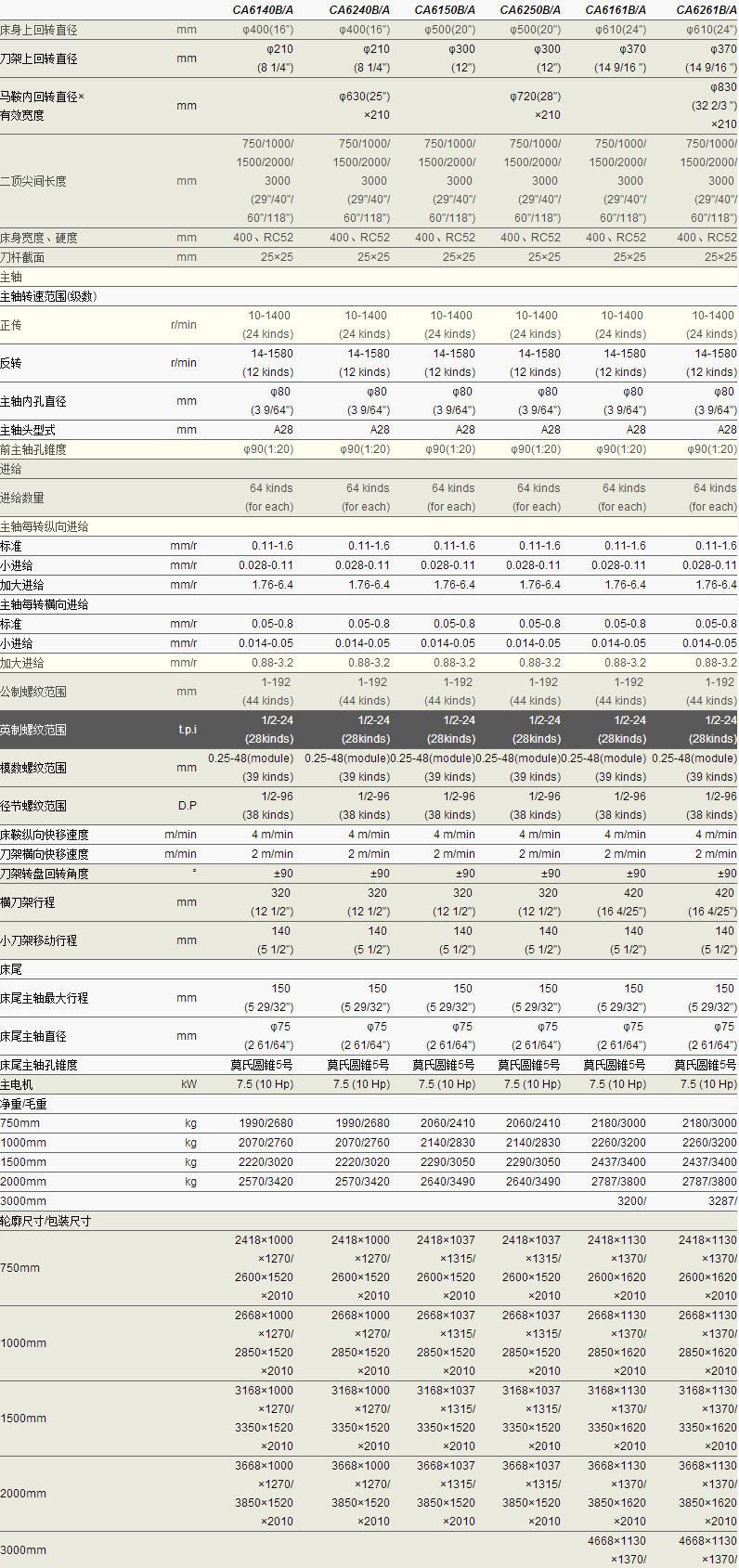Click the 床尾 section heading

pos(11,969)
